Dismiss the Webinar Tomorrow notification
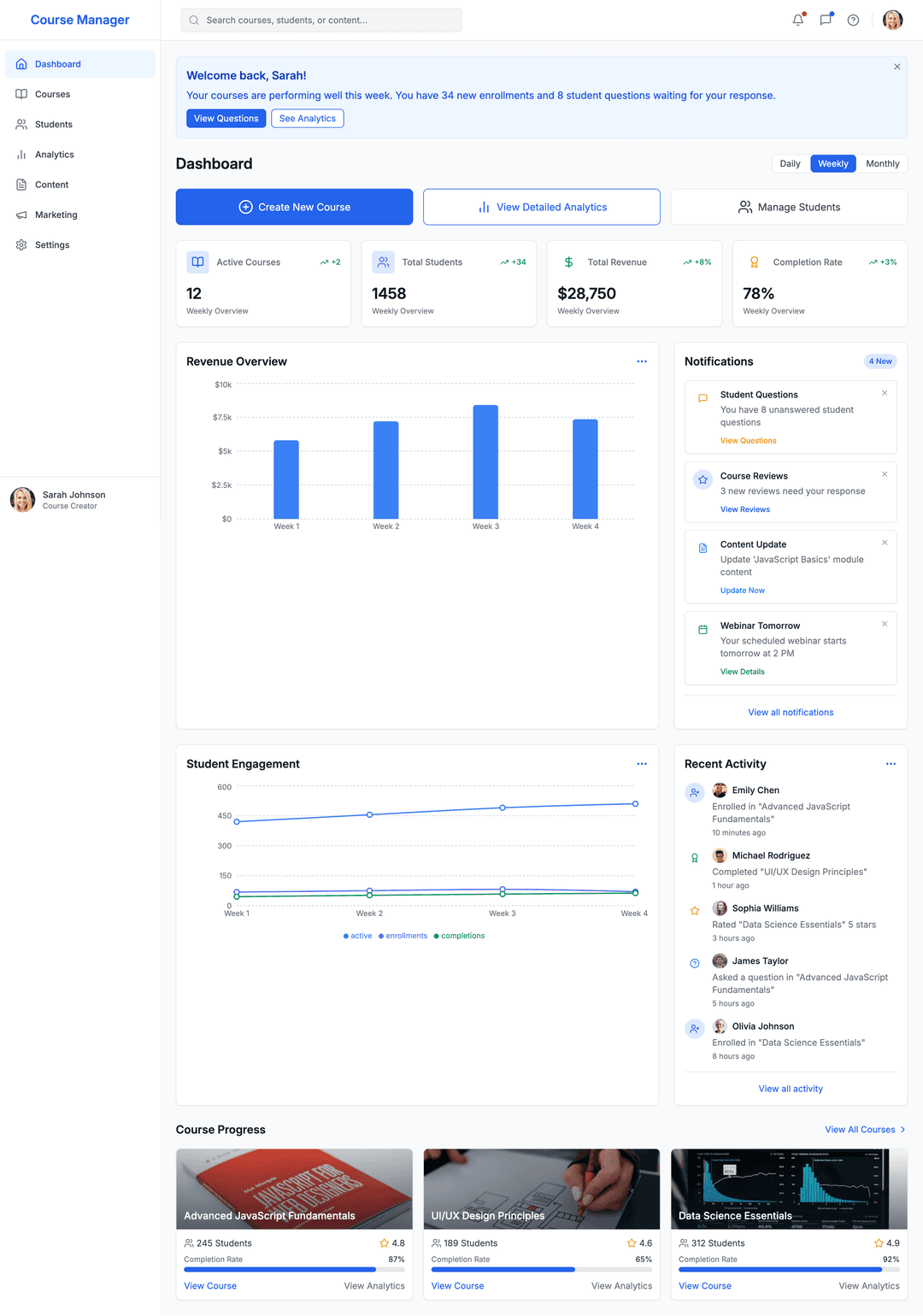 click(x=885, y=624)
